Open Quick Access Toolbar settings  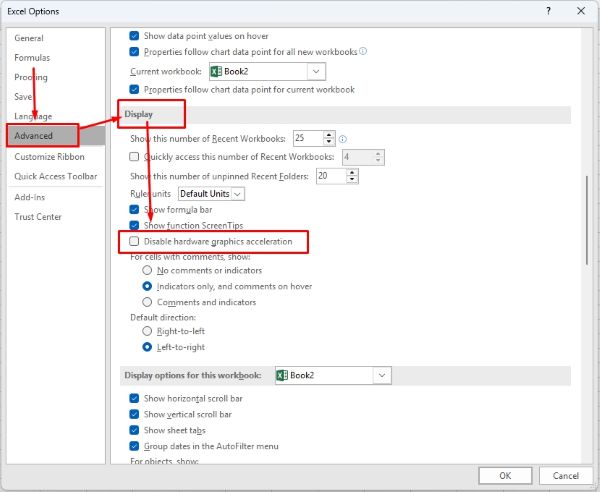(56, 176)
